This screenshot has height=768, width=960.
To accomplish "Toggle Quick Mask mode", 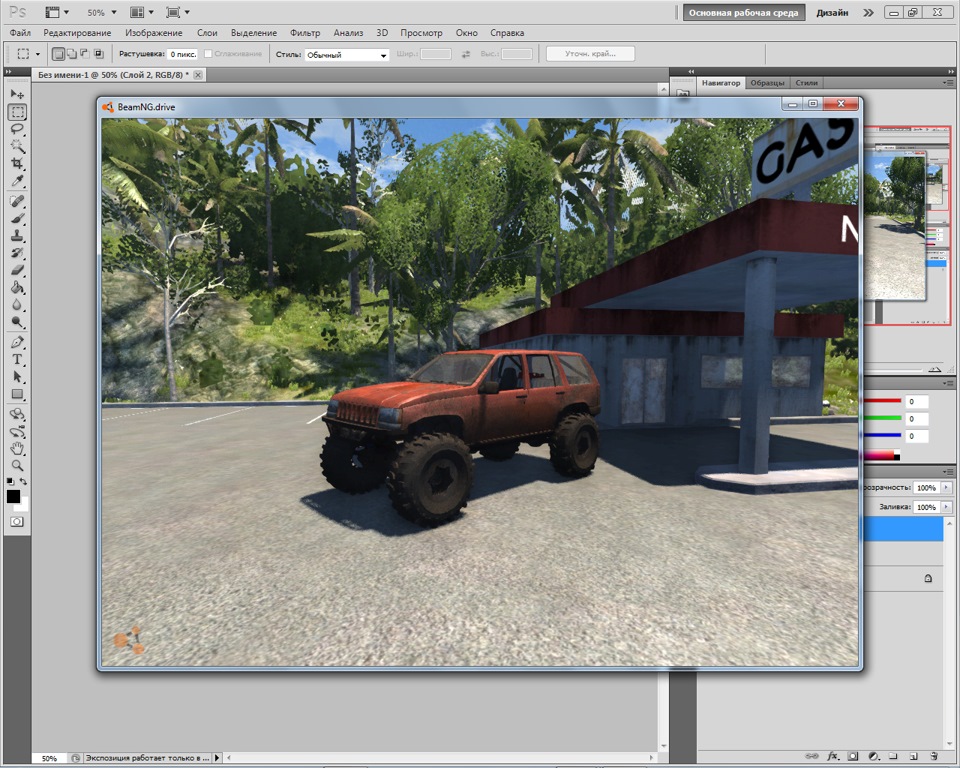I will 17,522.
